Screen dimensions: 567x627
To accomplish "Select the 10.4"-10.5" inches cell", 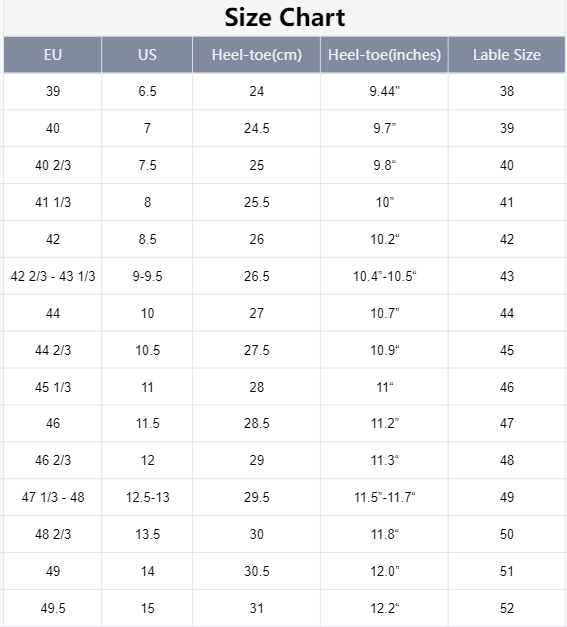I will [384, 276].
